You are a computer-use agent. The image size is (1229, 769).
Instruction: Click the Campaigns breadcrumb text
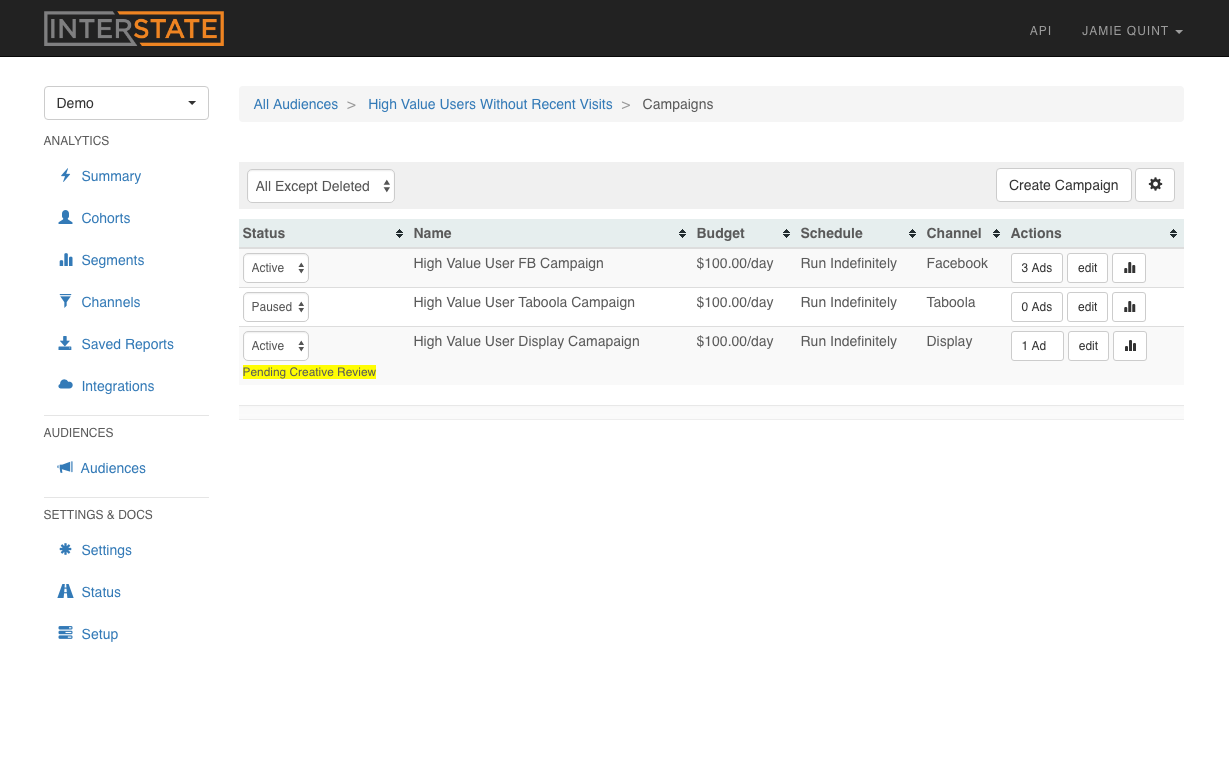(678, 104)
